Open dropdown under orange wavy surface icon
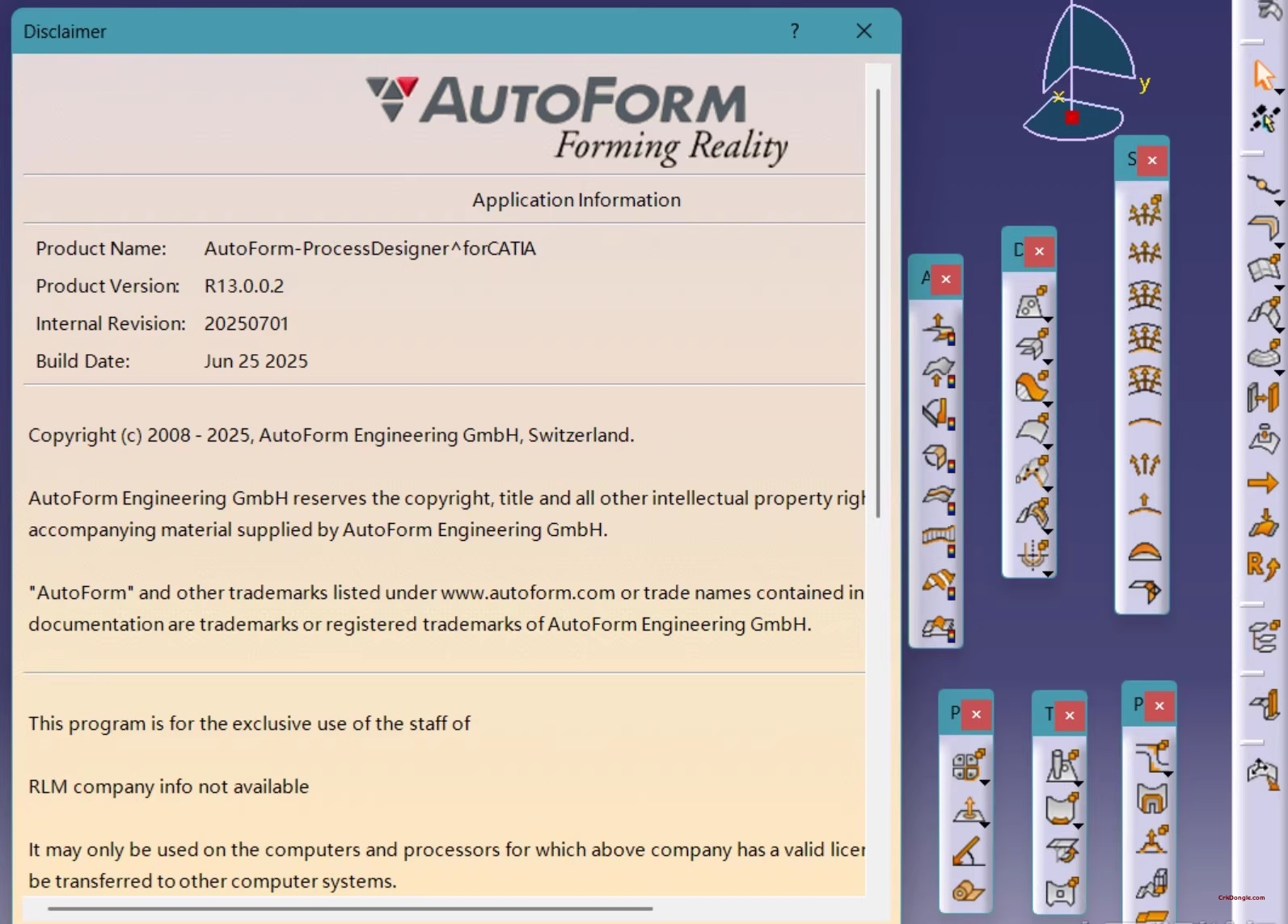 [x=1048, y=404]
